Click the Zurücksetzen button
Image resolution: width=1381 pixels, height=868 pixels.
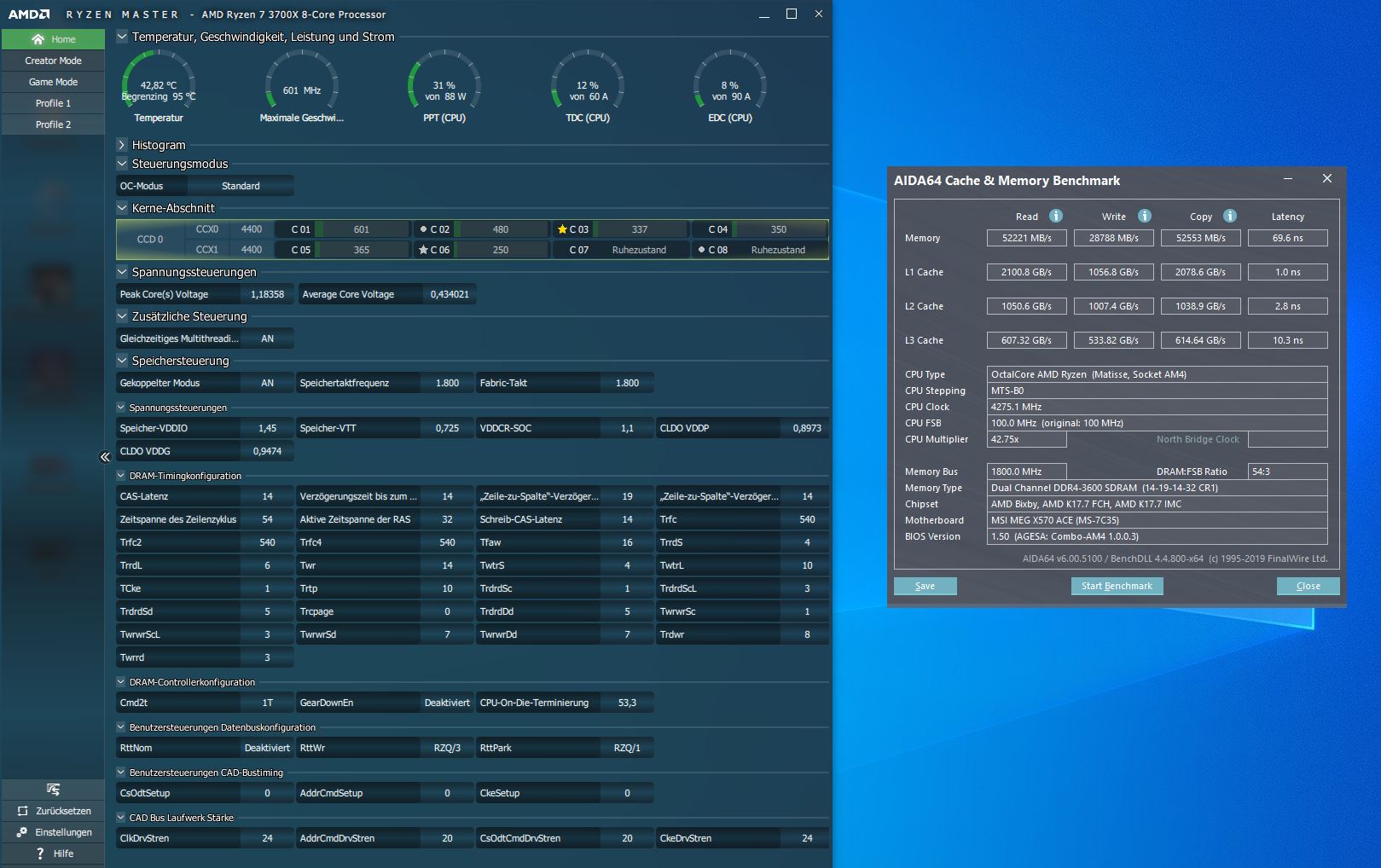pyautogui.click(x=53, y=811)
